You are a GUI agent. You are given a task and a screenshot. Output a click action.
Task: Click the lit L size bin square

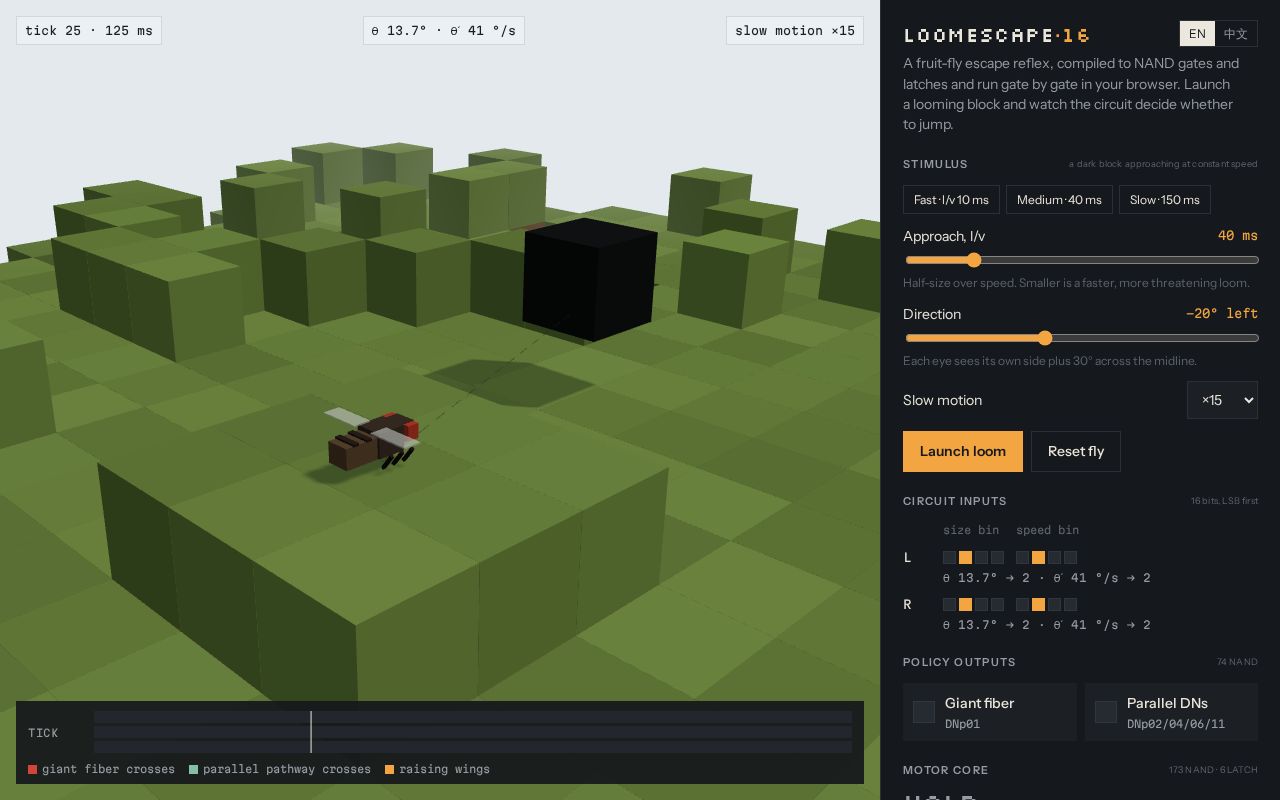[965, 557]
